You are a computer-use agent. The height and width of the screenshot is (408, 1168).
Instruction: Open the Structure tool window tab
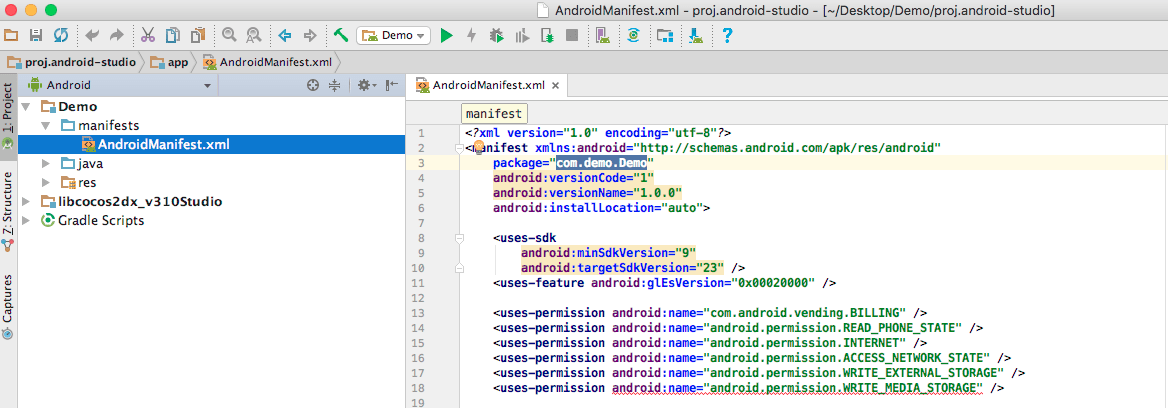[x=8, y=208]
